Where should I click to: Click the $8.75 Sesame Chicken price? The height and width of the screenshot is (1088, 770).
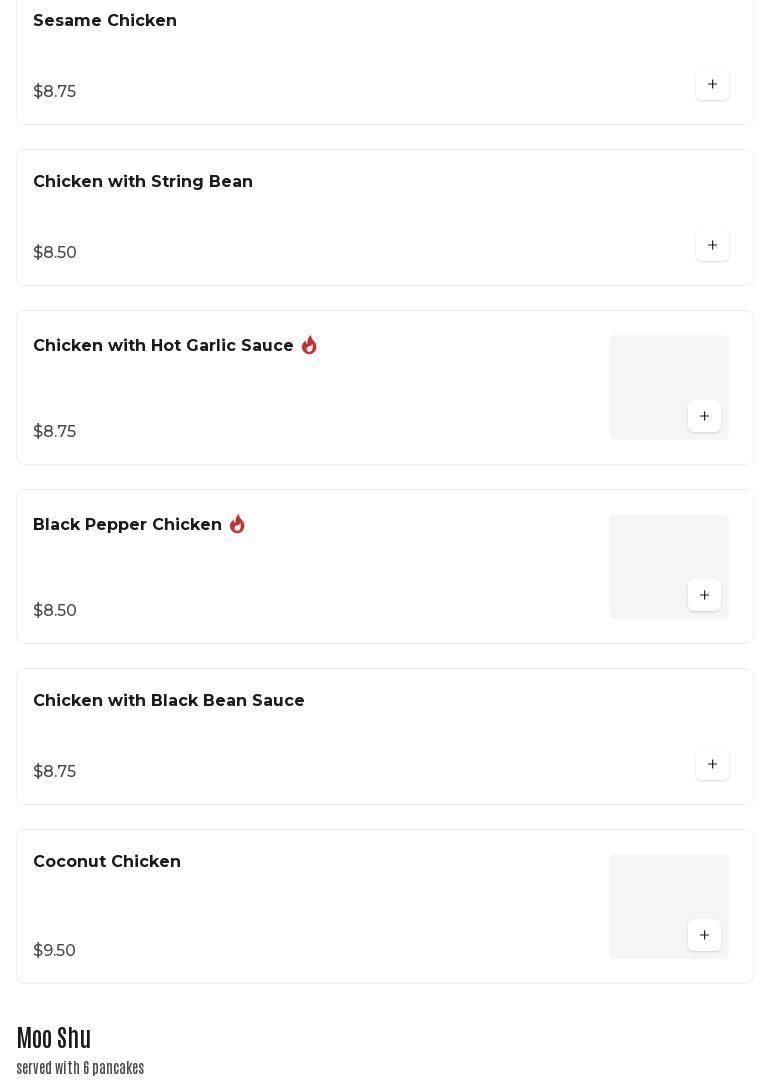point(54,91)
